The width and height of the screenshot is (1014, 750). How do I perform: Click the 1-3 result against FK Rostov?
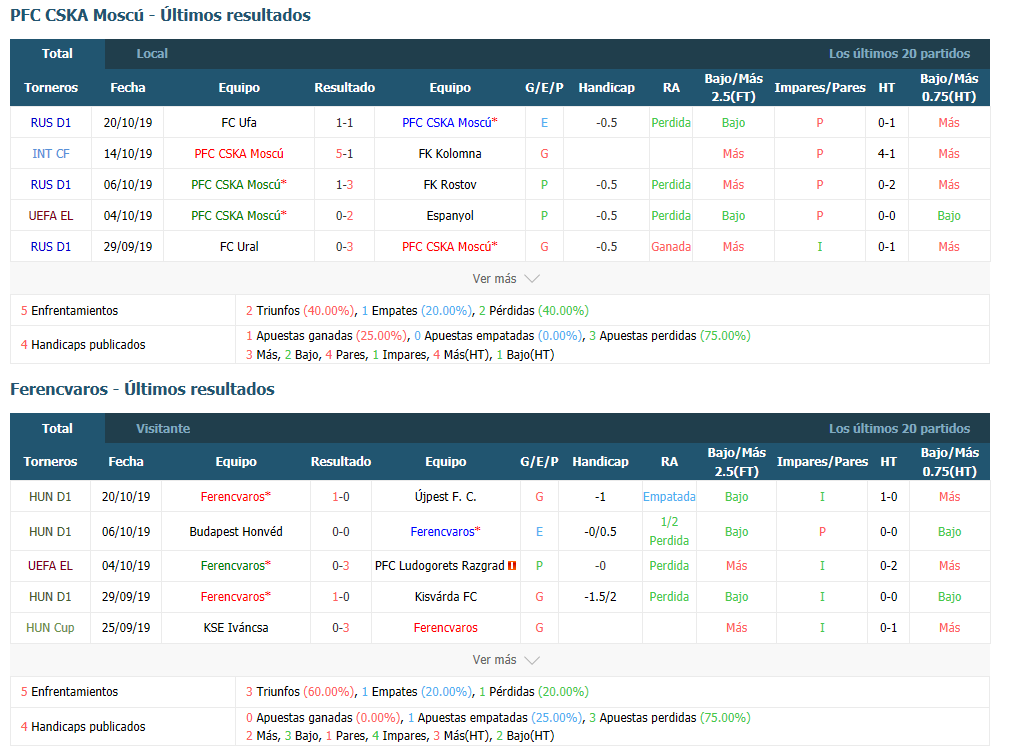(344, 184)
